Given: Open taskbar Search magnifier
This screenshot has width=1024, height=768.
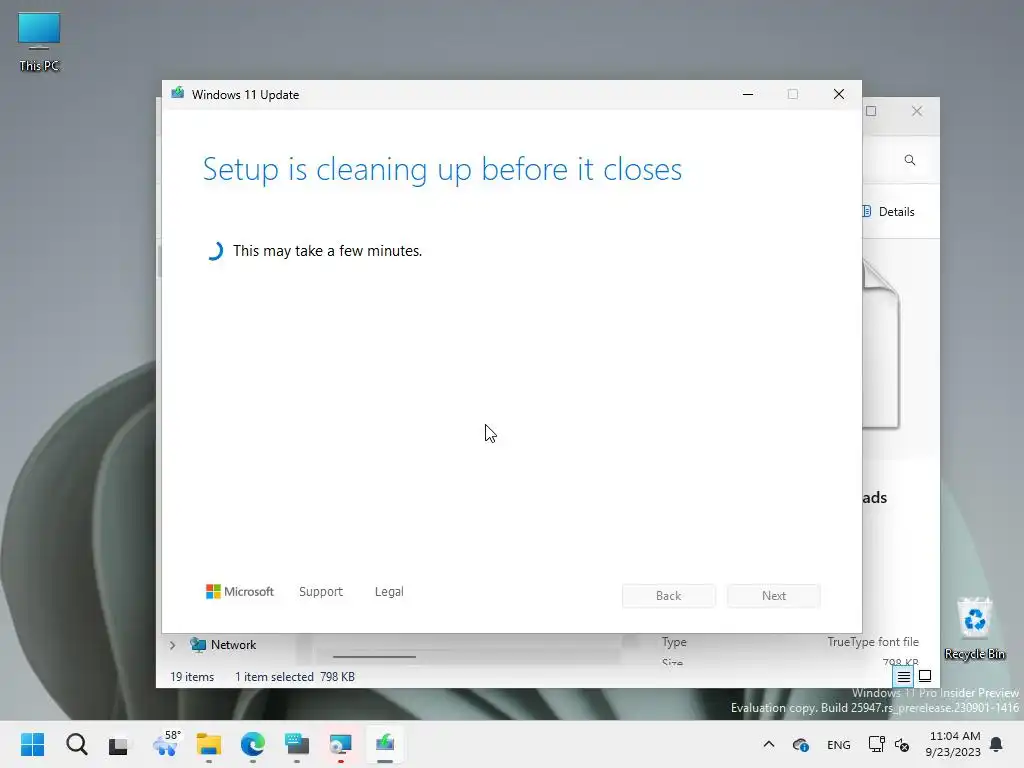Looking at the screenshot, I should tap(76, 744).
